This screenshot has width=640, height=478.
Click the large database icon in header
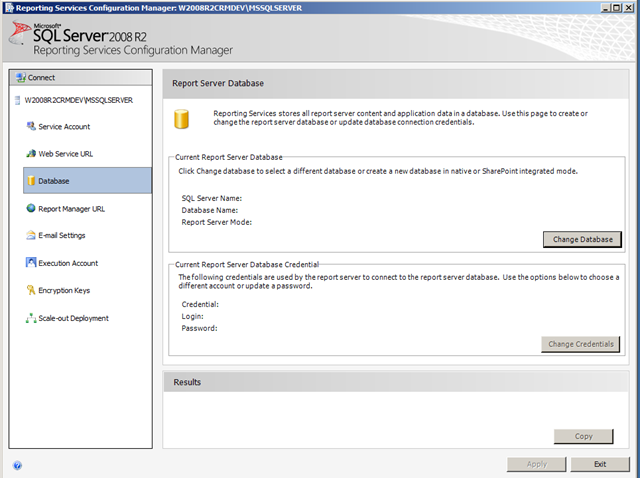[181, 119]
